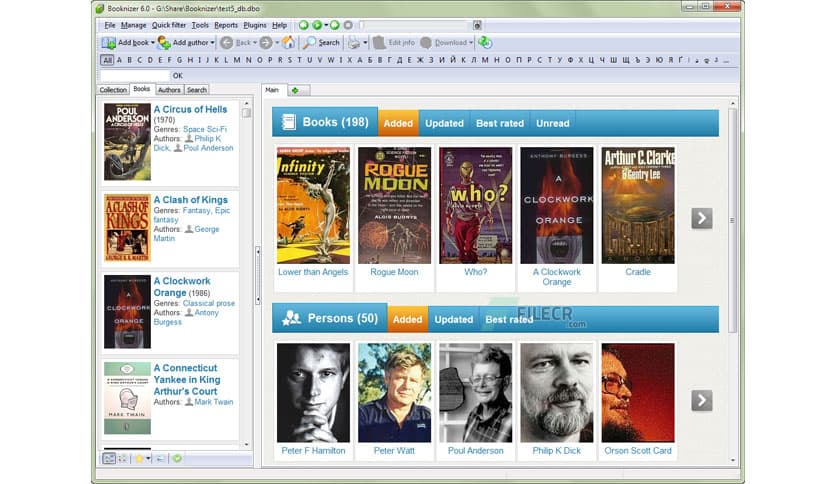Image resolution: width=836 pixels, height=484 pixels.
Task: Click the green next circle icon
Action: (335, 25)
